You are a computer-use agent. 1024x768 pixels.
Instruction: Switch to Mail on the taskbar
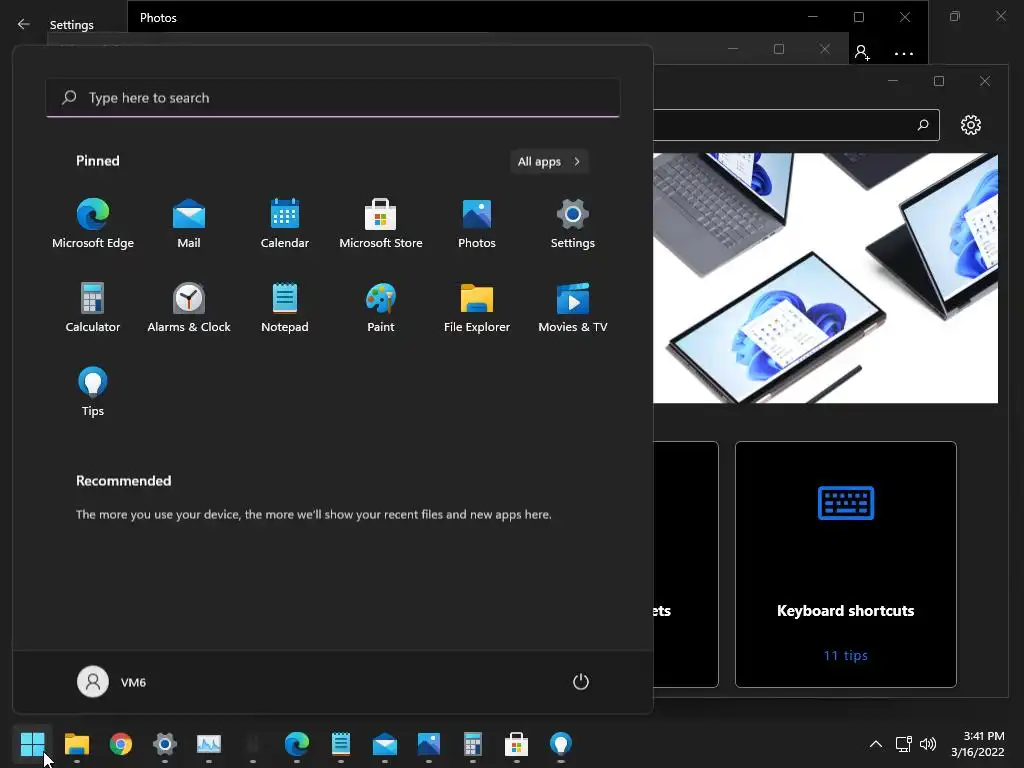385,743
